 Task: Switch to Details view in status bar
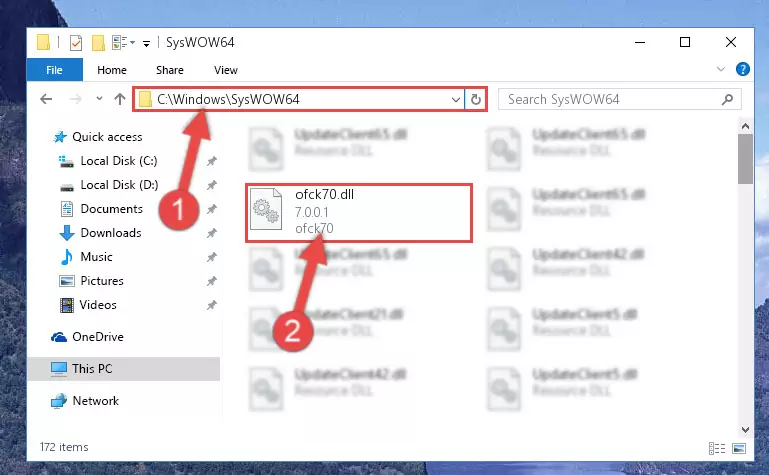click(717, 448)
